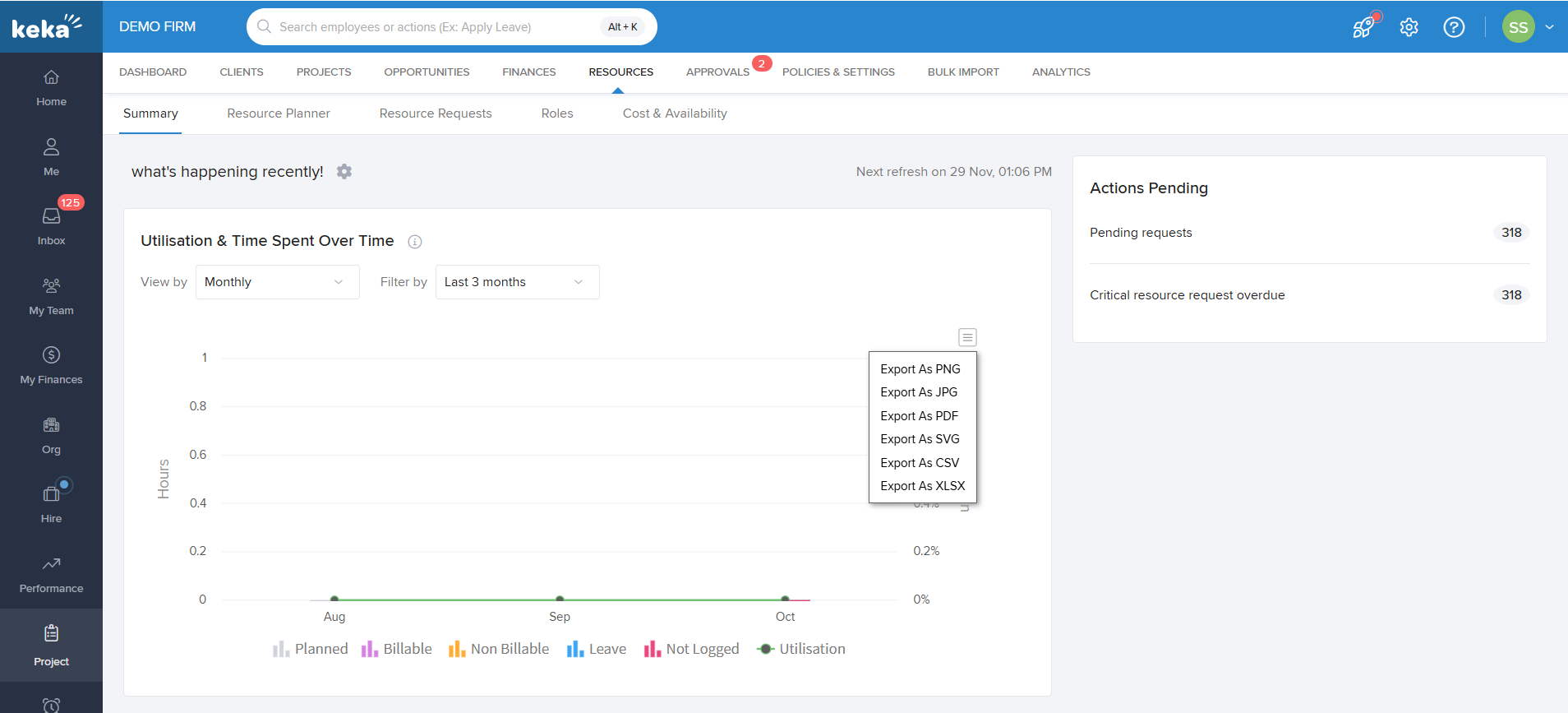
Task: Open Critical resource request overdue item
Action: point(1187,295)
